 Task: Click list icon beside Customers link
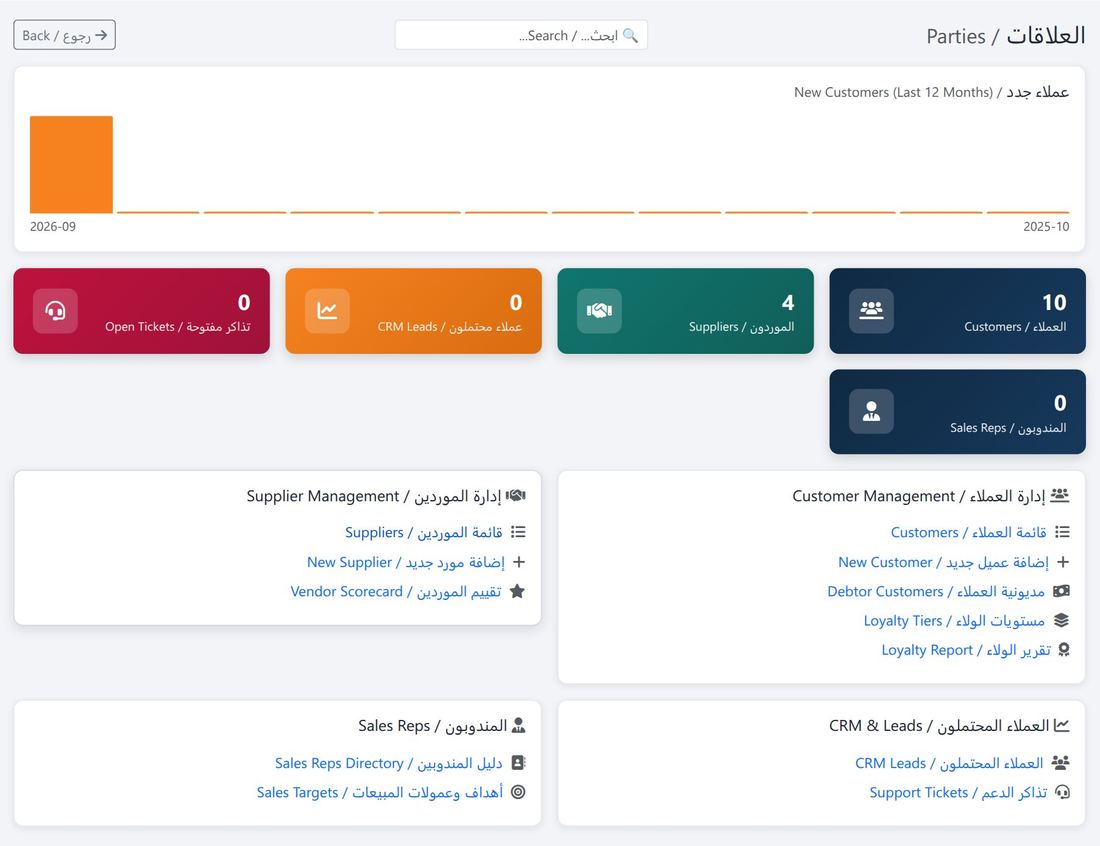click(x=1062, y=532)
